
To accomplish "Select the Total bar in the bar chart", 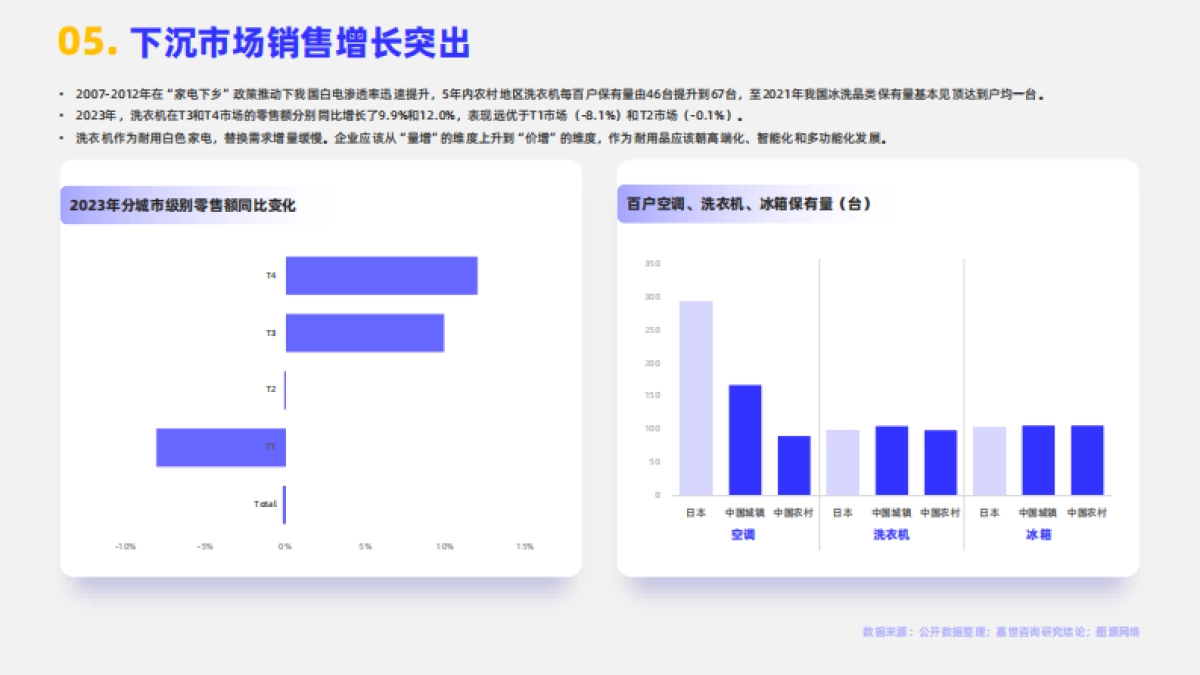I will [285, 503].
